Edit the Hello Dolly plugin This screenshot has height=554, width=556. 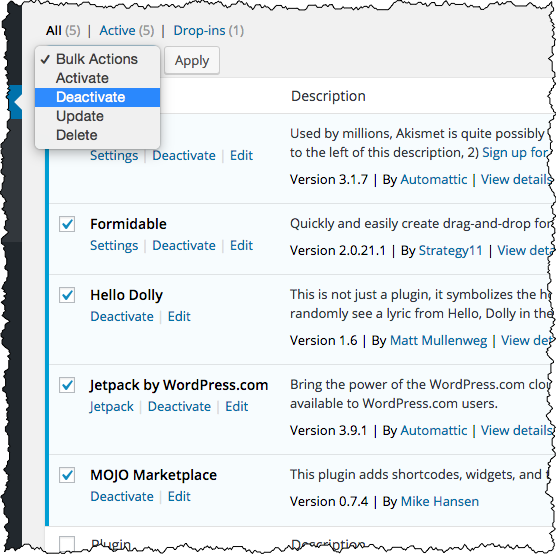(179, 316)
